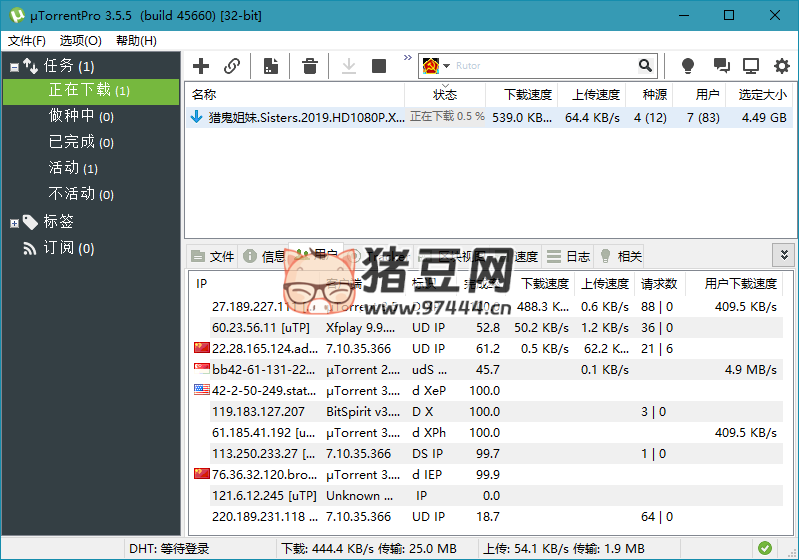Click the Stop torrent square icon
799x560 pixels.
(379, 66)
